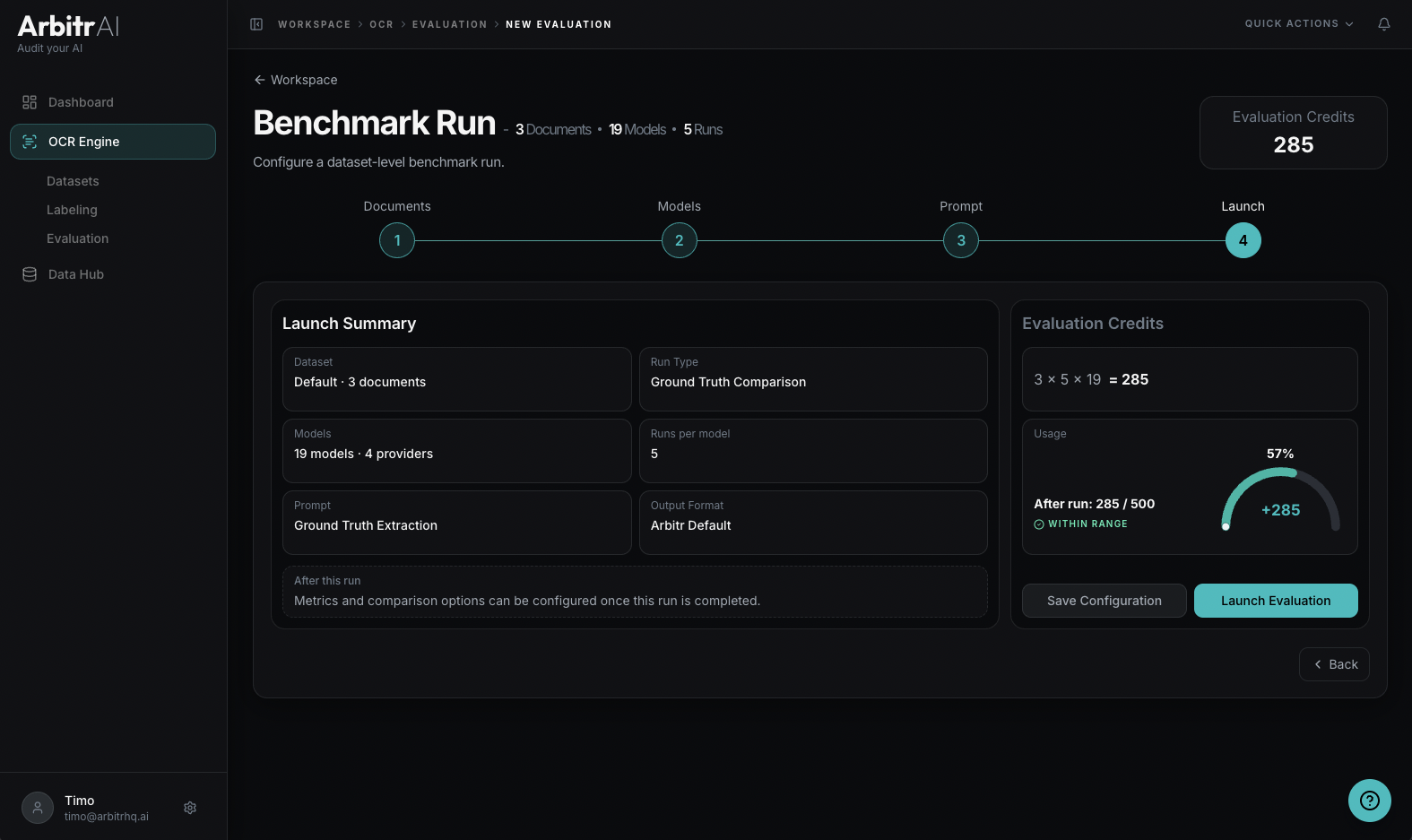Click the Within Range check icon
The width and height of the screenshot is (1412, 840).
1039,524
